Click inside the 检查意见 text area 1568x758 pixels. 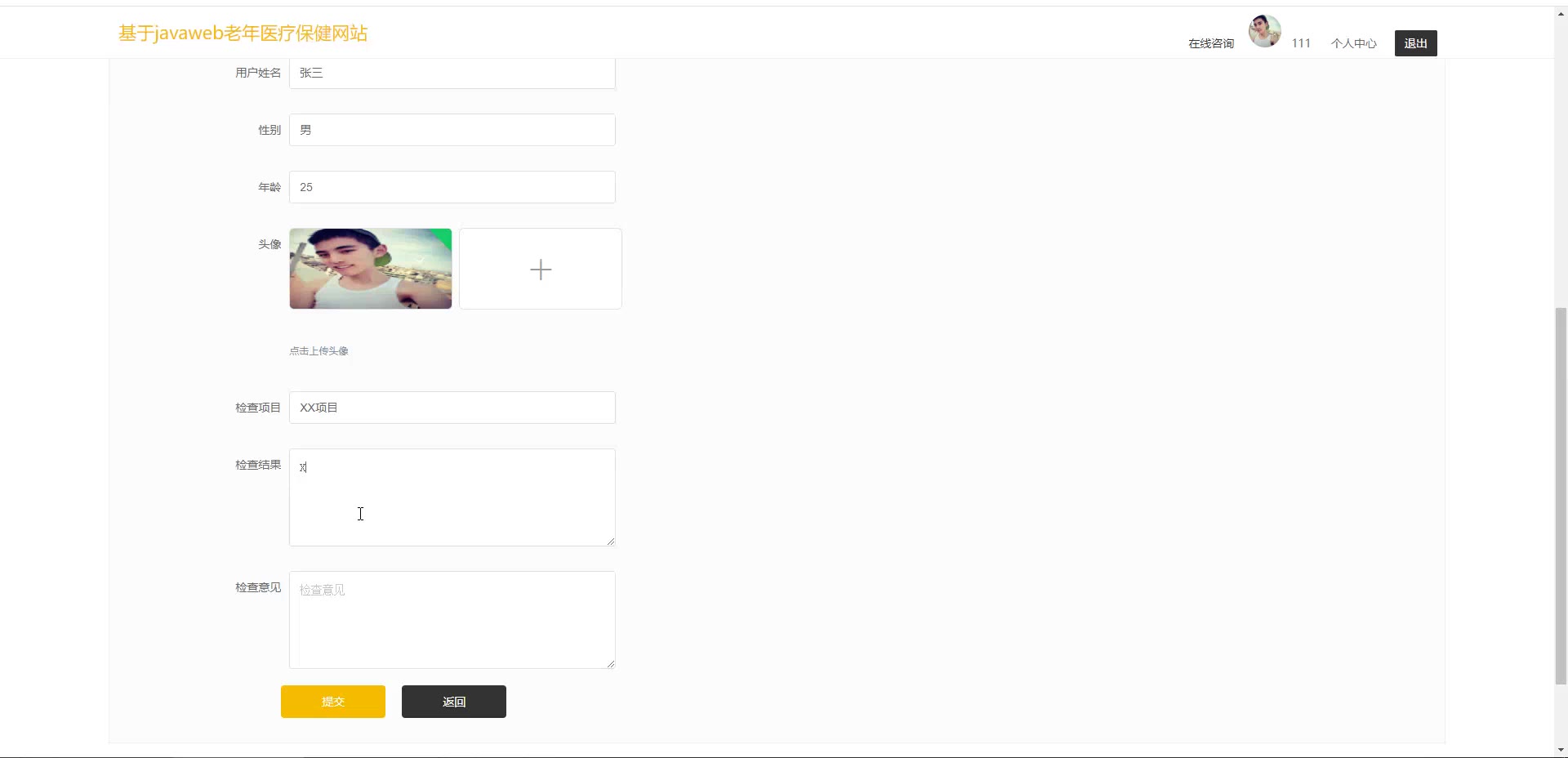tap(452, 620)
